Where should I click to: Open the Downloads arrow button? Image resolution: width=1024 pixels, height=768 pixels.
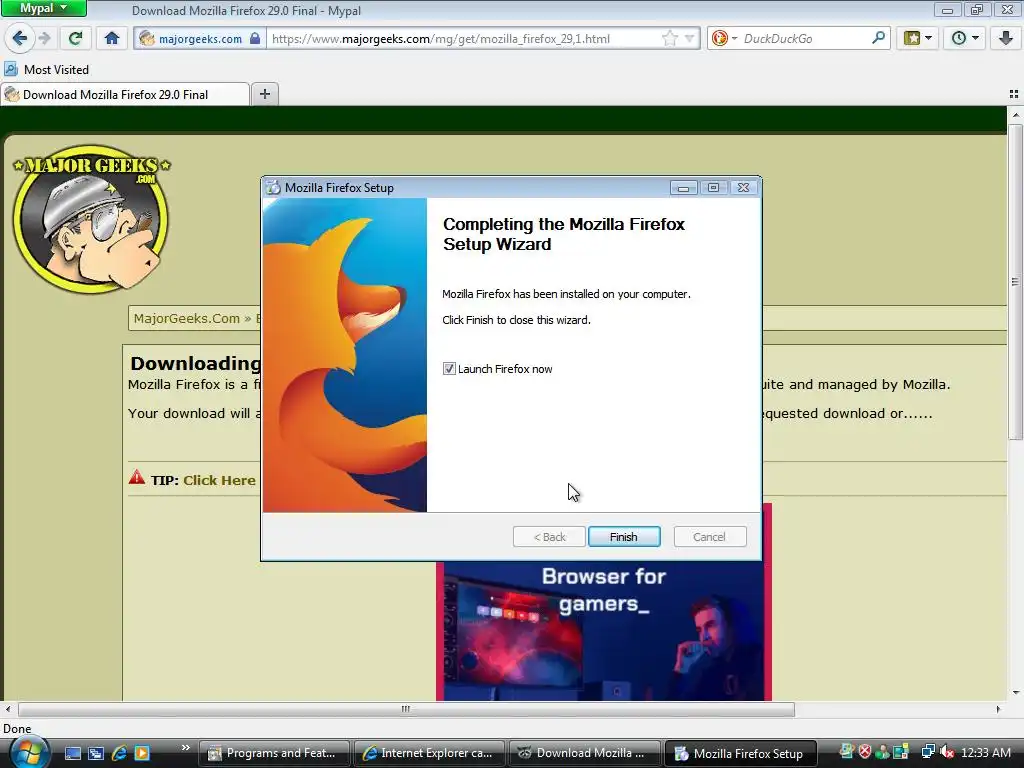click(1006, 39)
